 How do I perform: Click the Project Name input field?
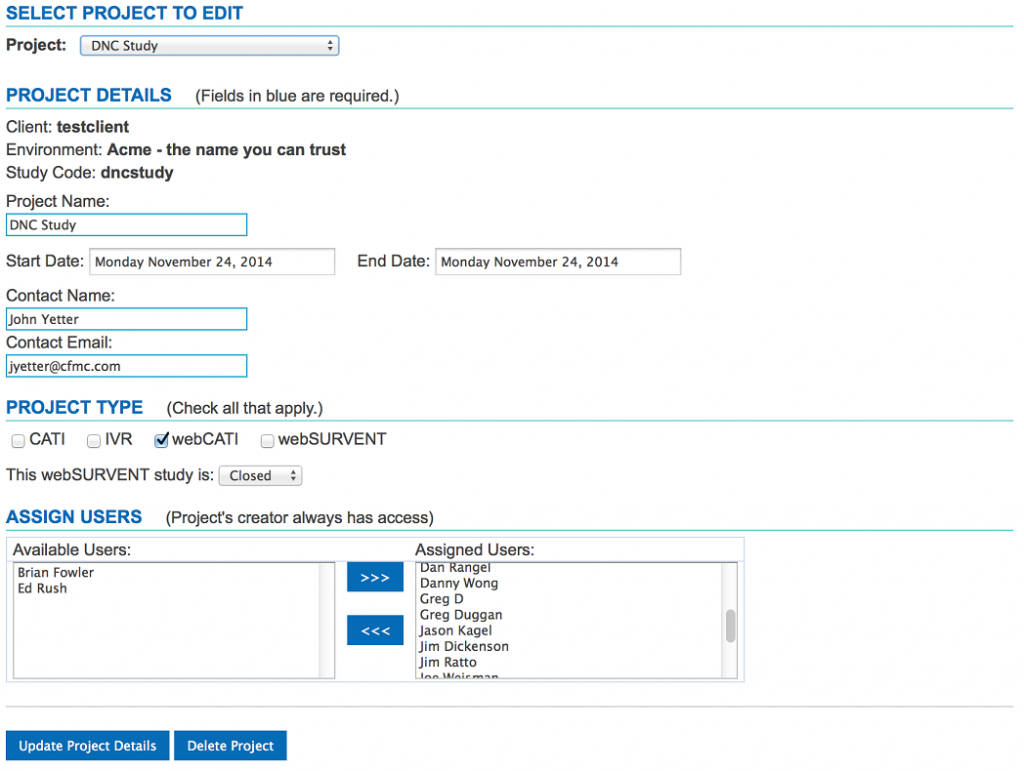tap(126, 224)
